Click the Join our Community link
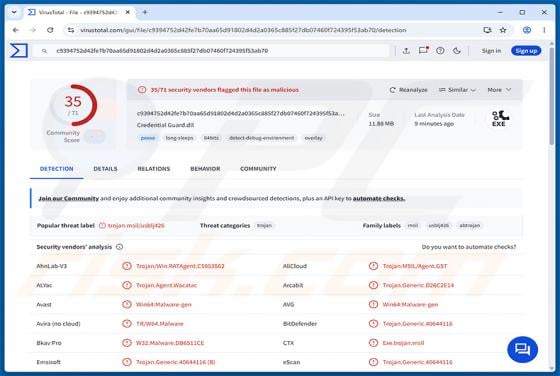The height and width of the screenshot is (376, 560). [69, 198]
